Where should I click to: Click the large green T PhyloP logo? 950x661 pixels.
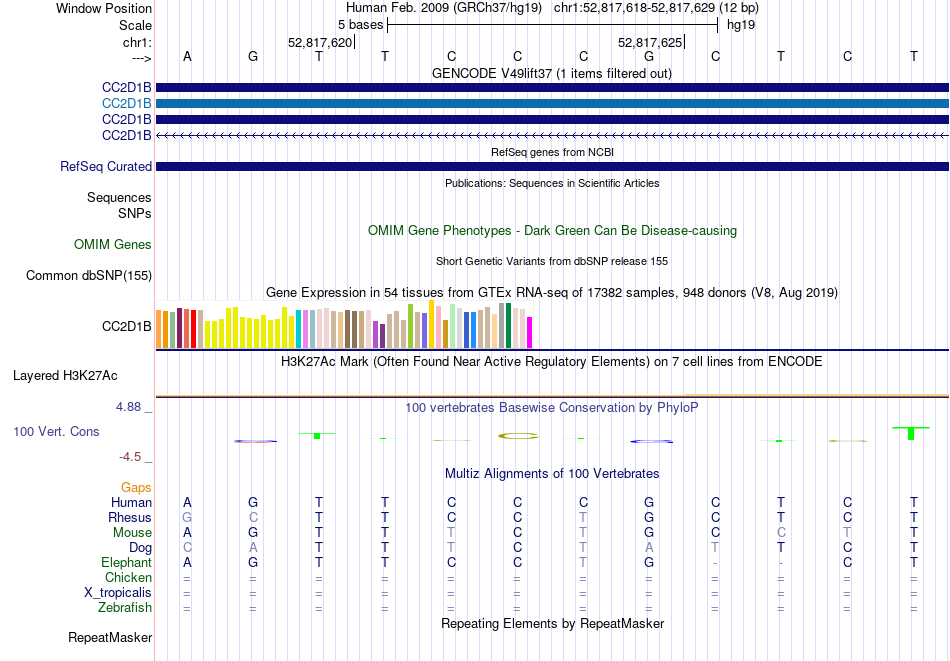(911, 433)
